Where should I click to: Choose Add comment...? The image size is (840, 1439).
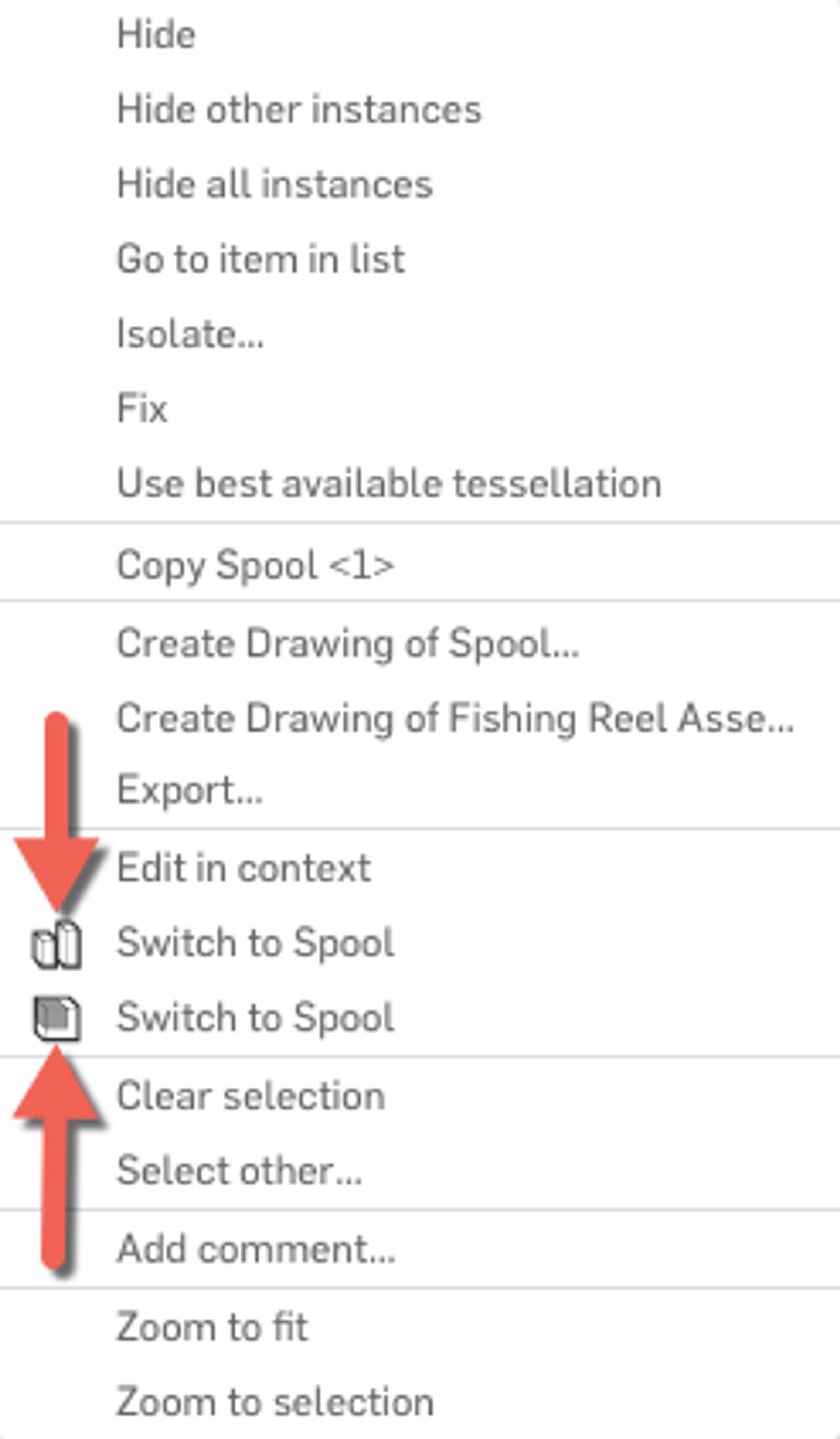[256, 1249]
